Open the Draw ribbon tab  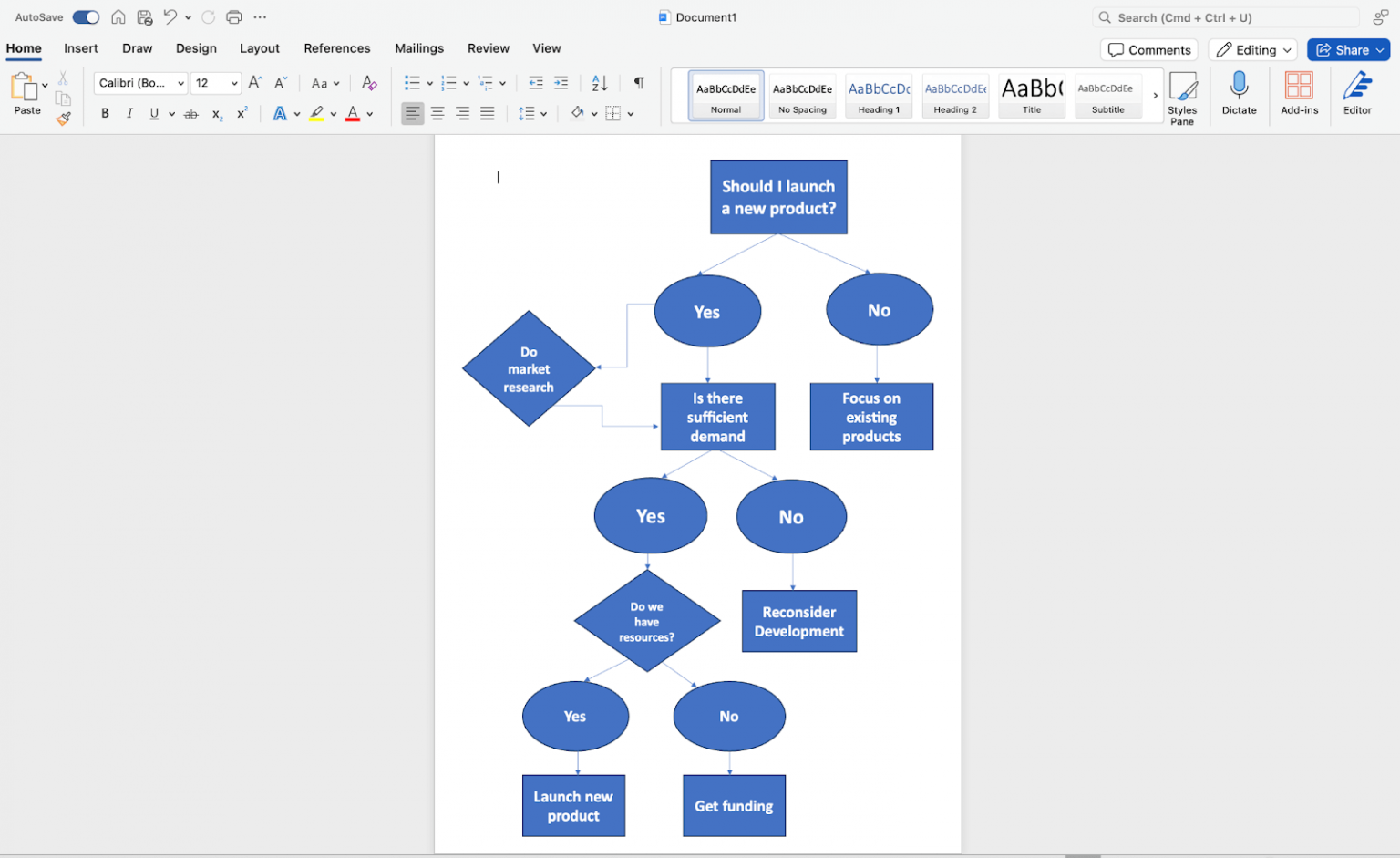[137, 48]
